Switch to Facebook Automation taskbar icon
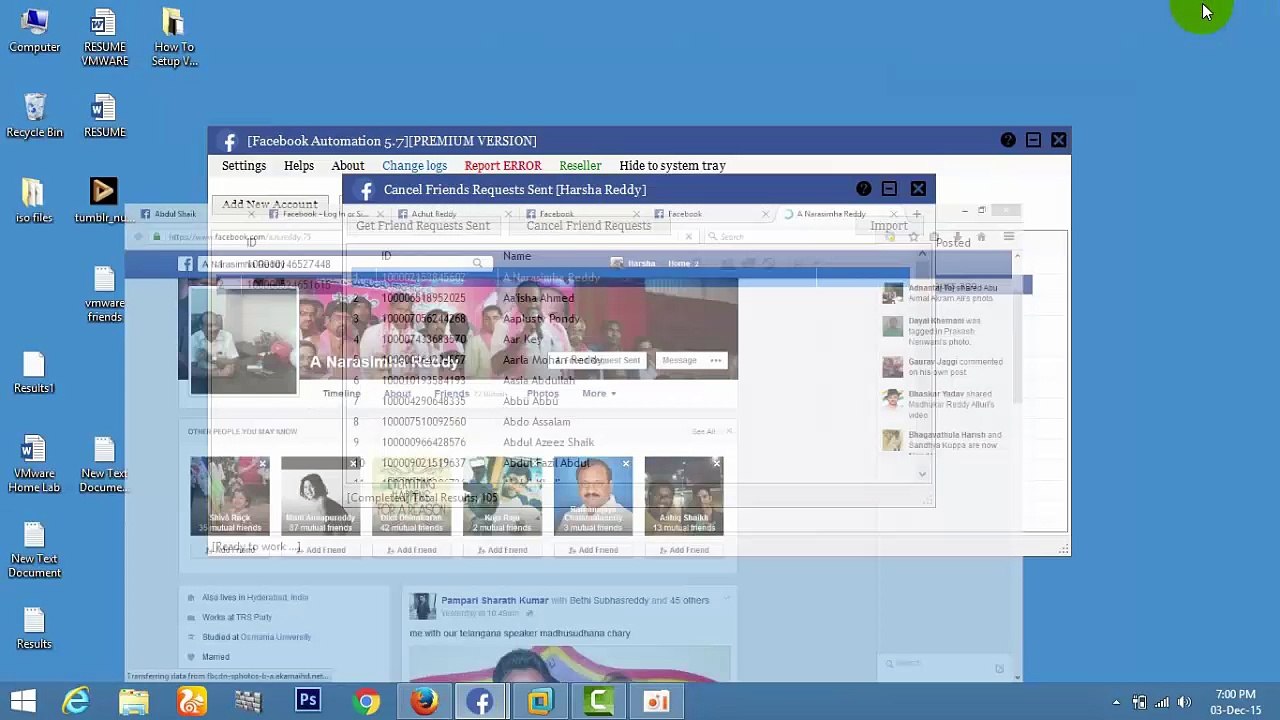This screenshot has width=1280, height=720. [x=481, y=701]
